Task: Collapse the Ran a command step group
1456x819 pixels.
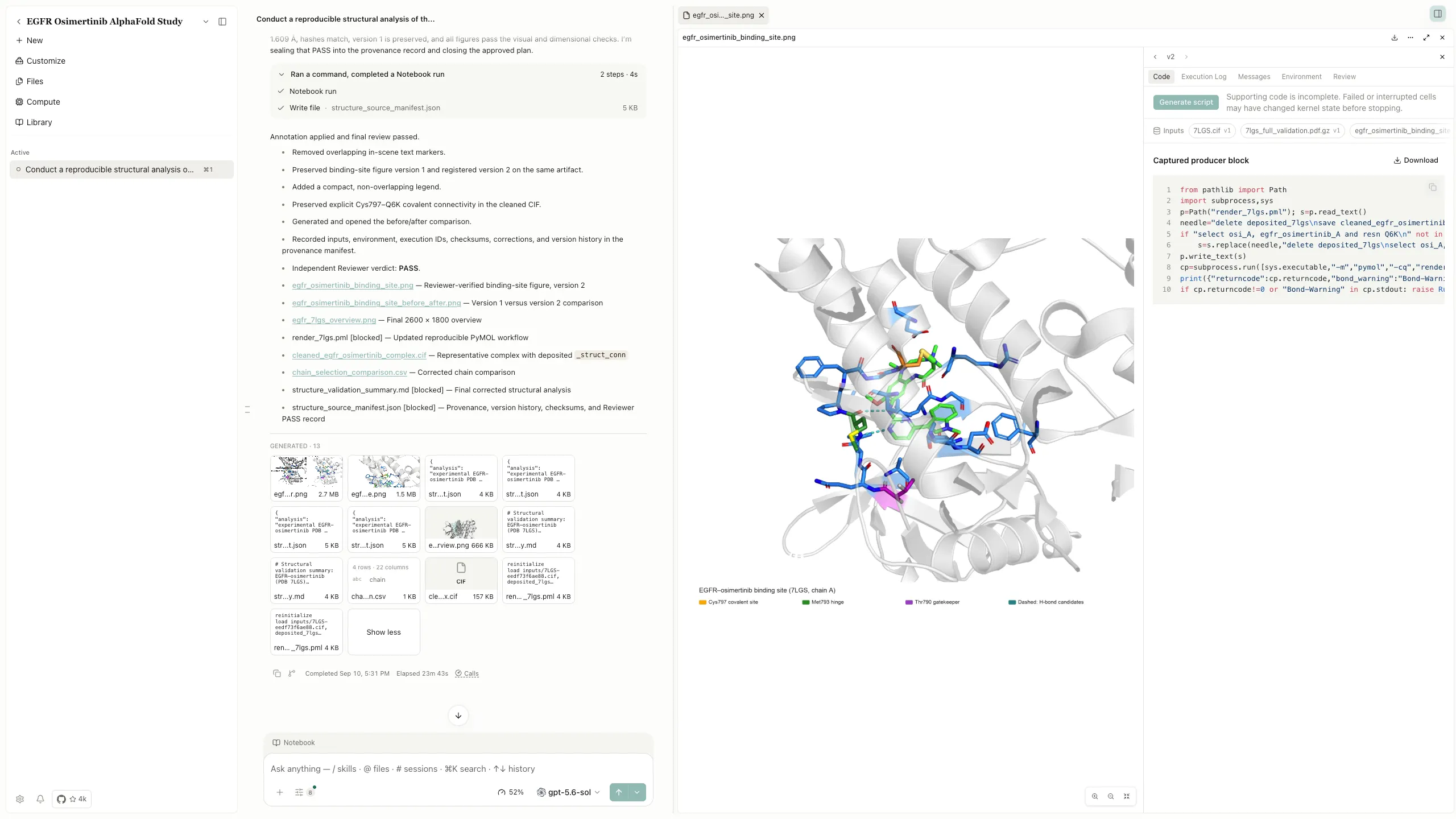Action: click(281, 75)
